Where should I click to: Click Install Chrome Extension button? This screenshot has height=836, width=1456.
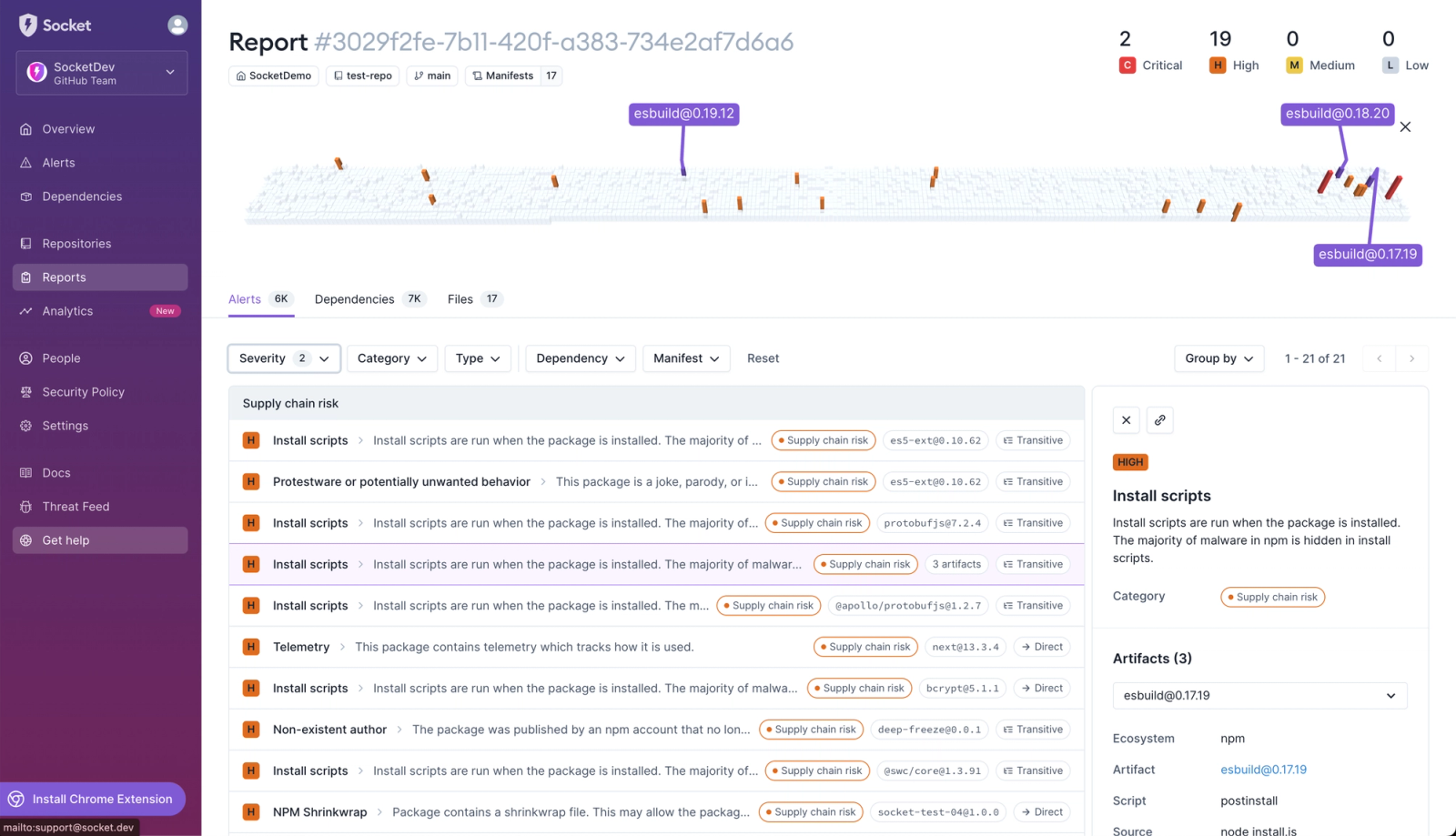pos(93,799)
